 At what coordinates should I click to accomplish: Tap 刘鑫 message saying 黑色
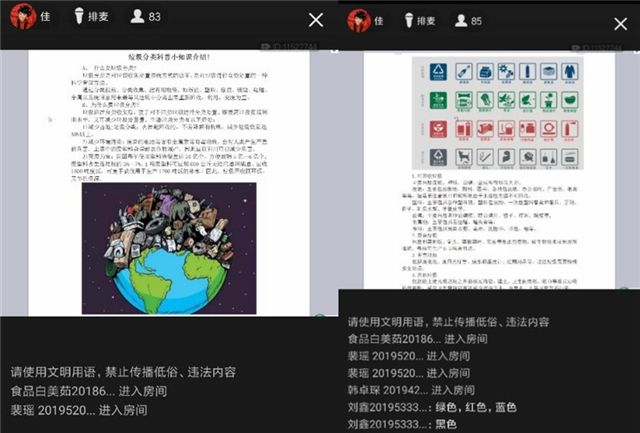[x=402, y=424]
